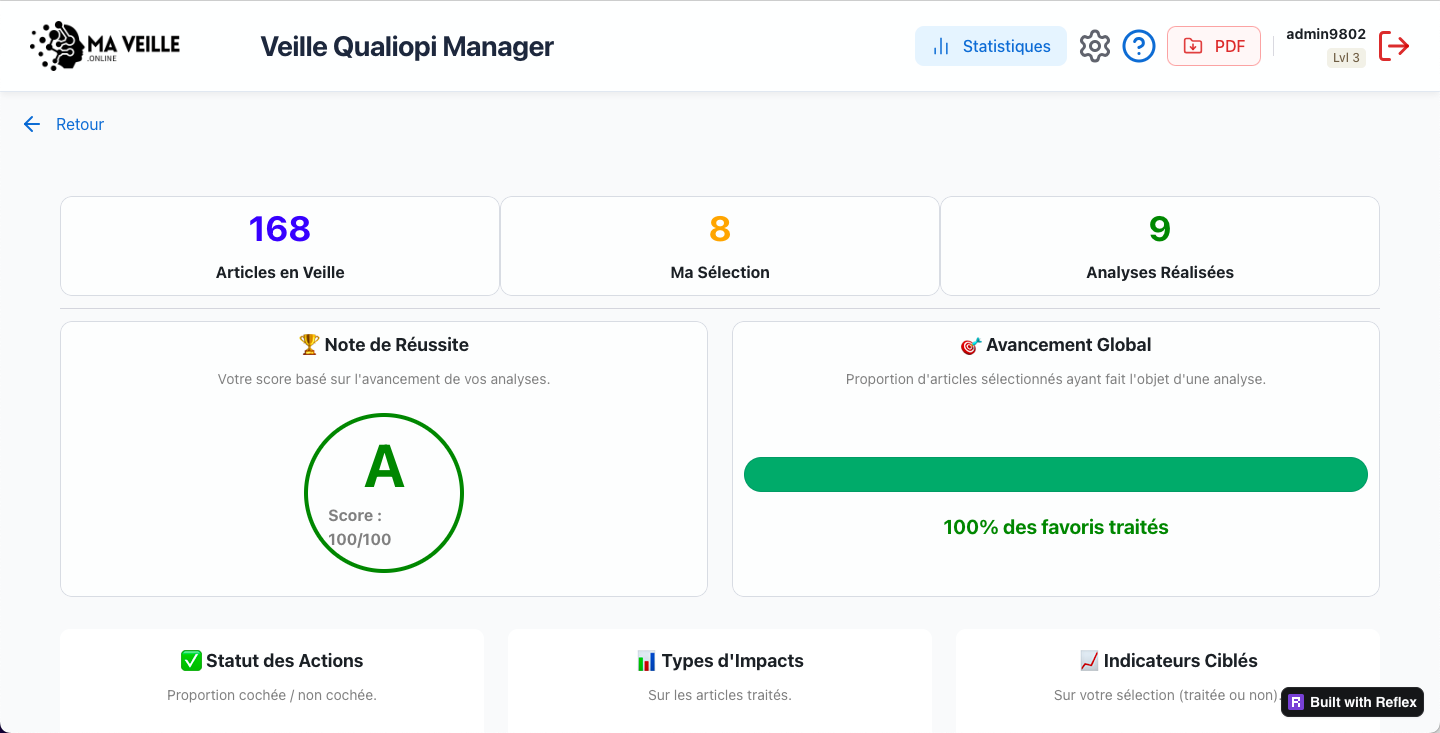Open the Statistiques view
The image size is (1440, 733).
click(x=990, y=46)
